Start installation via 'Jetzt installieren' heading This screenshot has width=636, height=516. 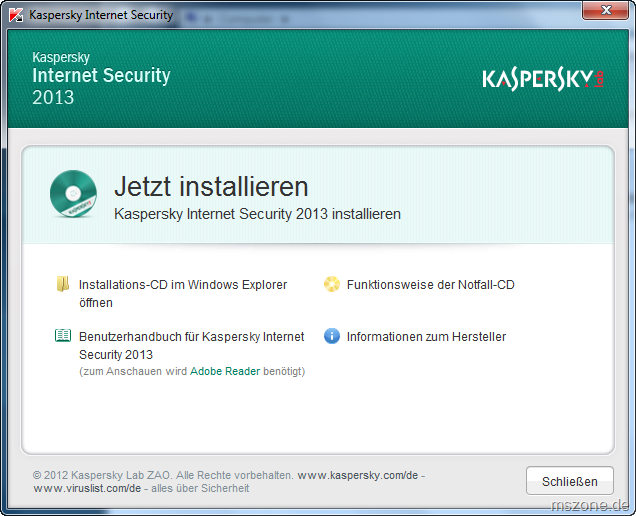[211, 186]
